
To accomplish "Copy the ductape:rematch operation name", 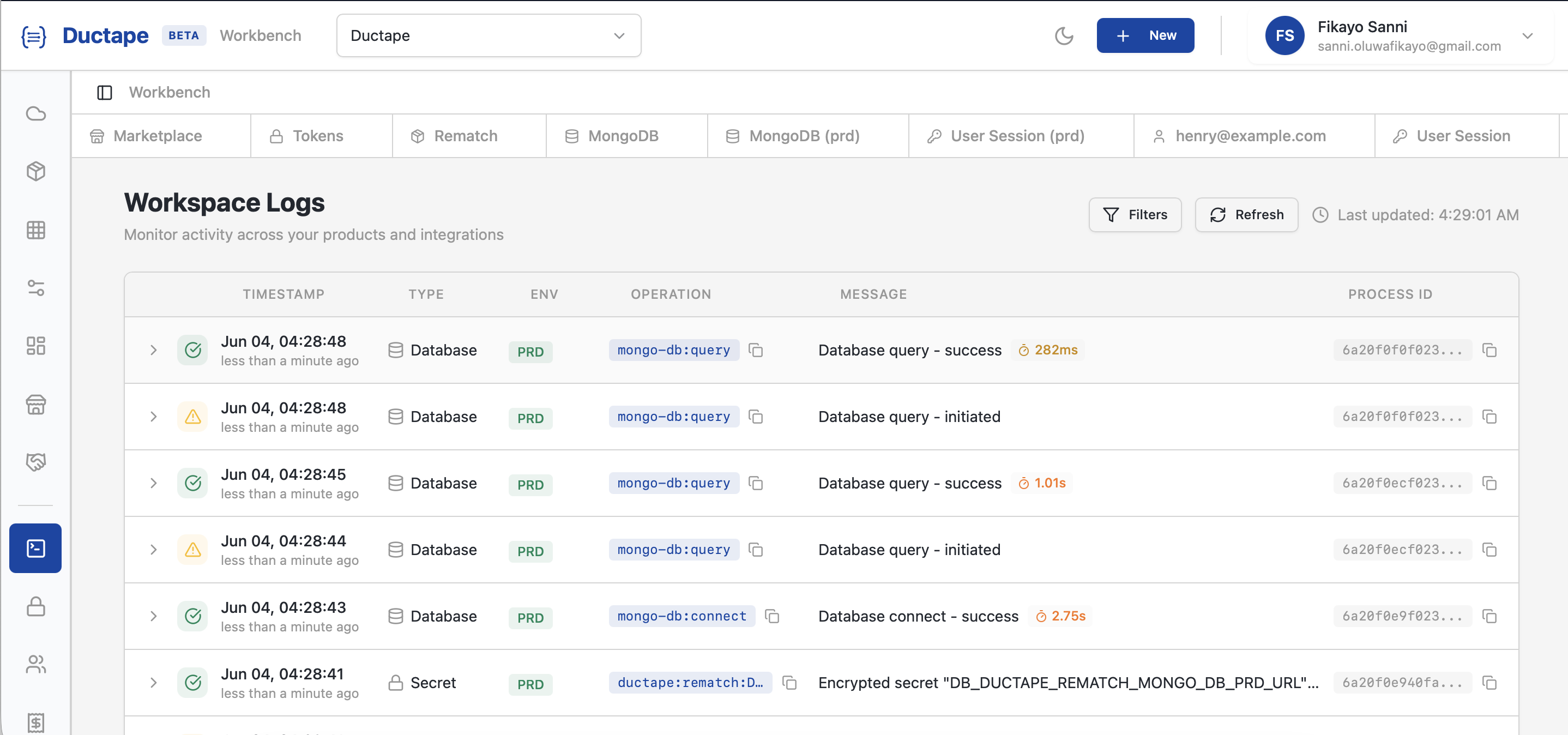I will (x=789, y=683).
